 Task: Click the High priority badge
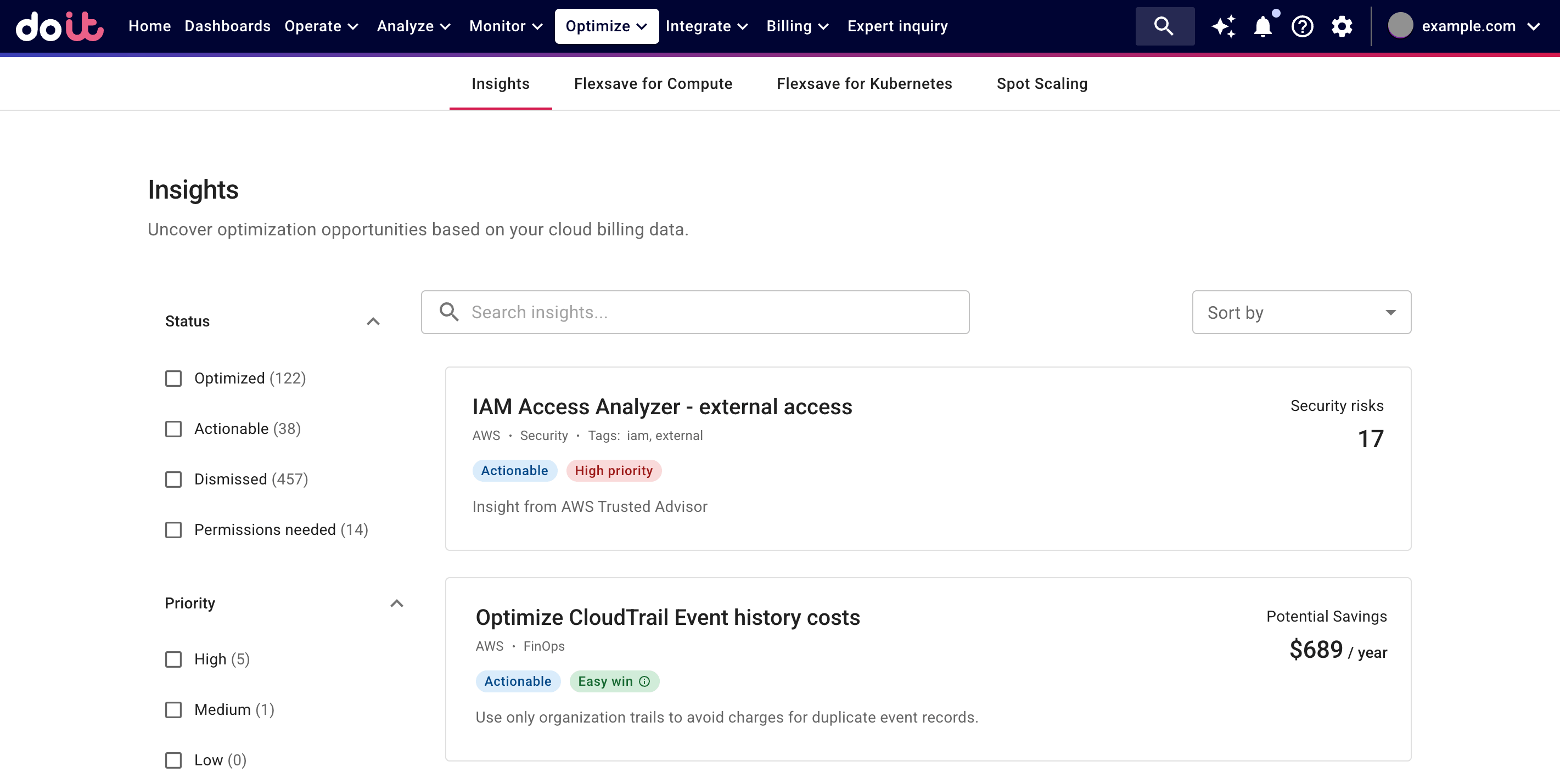click(614, 470)
